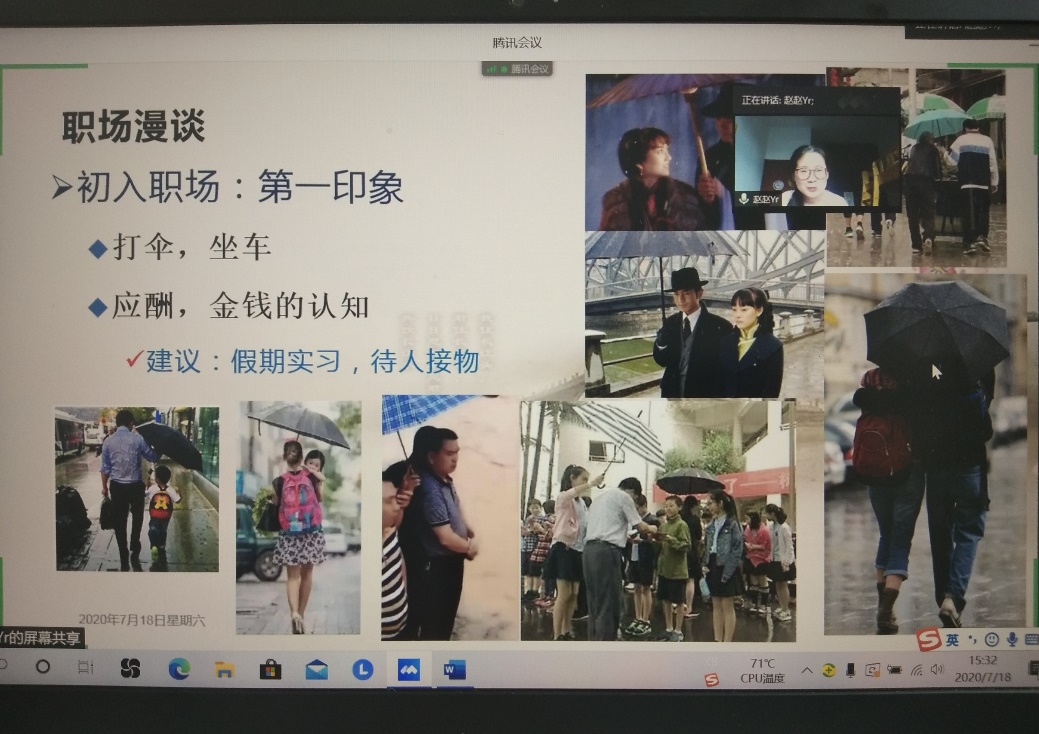Screen dimensions: 1039x734
Task: Open the volume control in tray
Action: pyautogui.click(x=937, y=670)
